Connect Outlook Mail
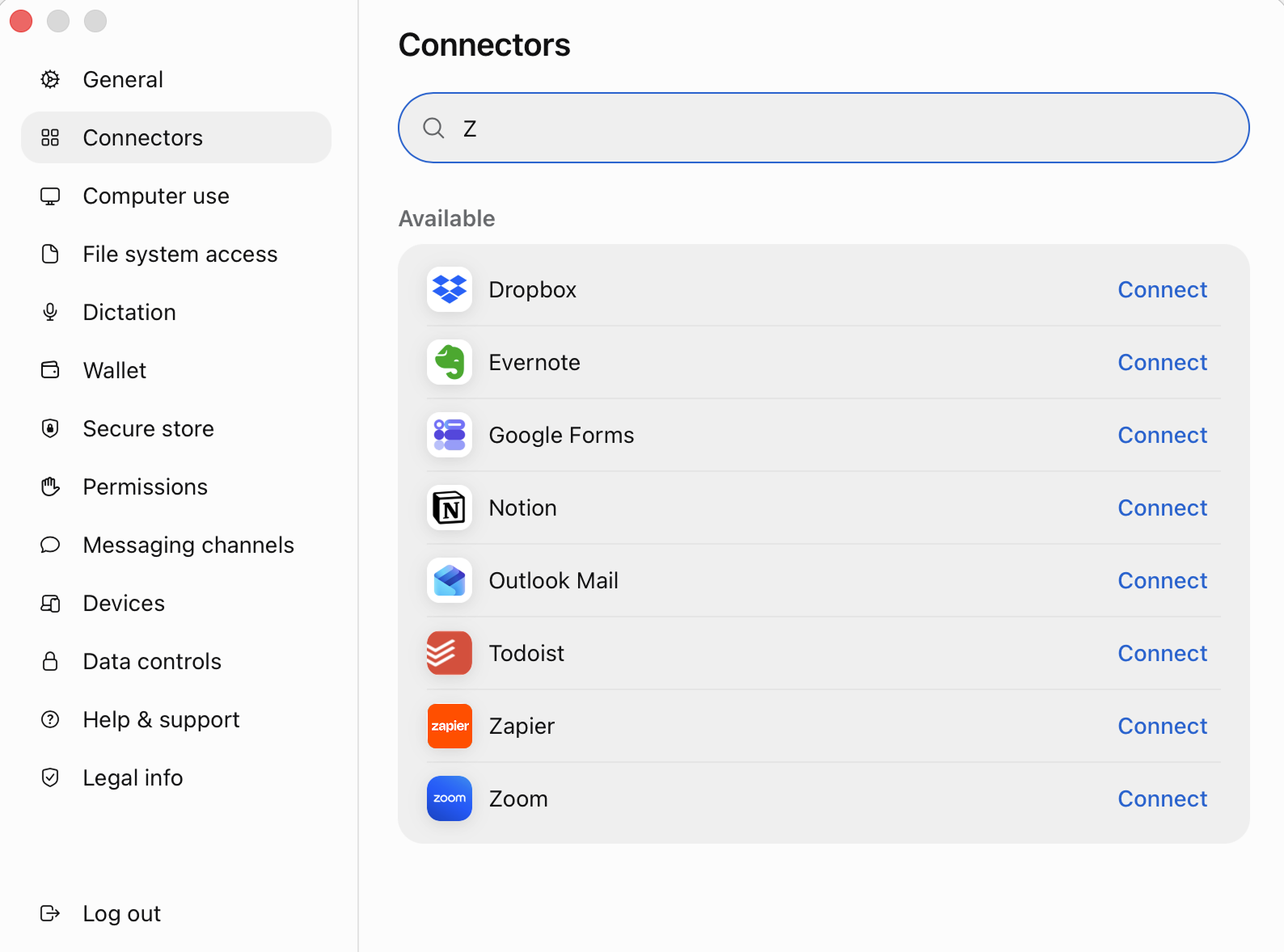1284x952 pixels. [1162, 580]
